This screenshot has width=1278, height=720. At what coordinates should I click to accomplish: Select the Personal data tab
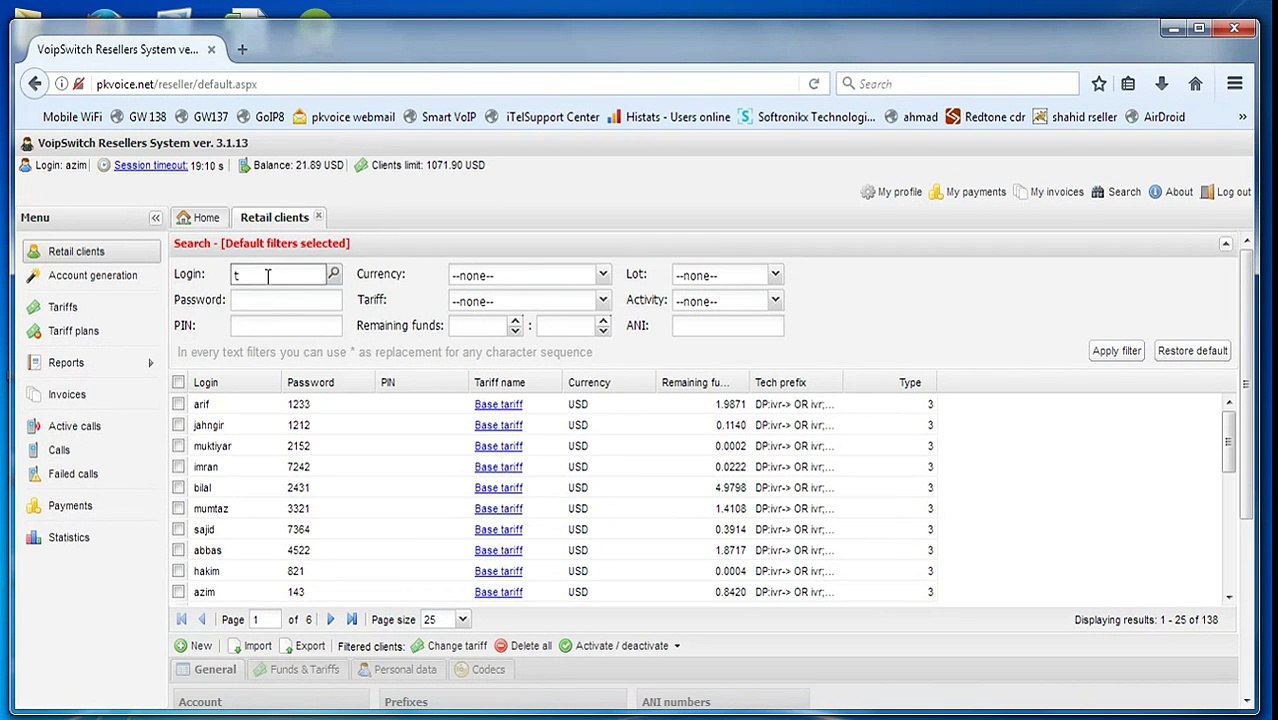click(x=397, y=670)
